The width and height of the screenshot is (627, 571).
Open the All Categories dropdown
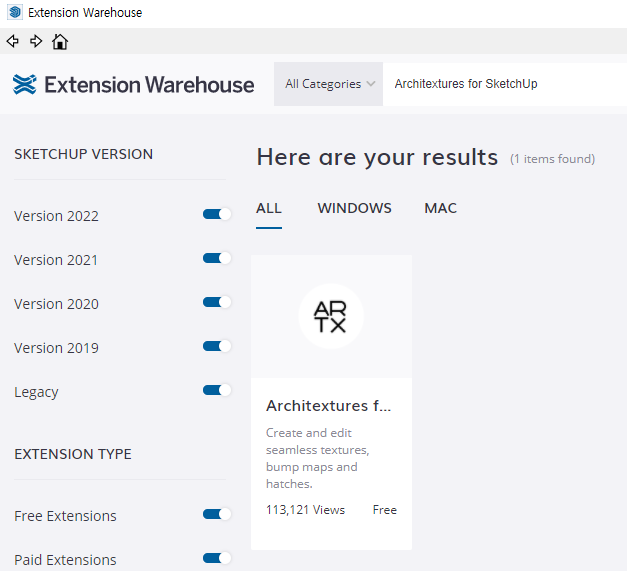pos(328,84)
